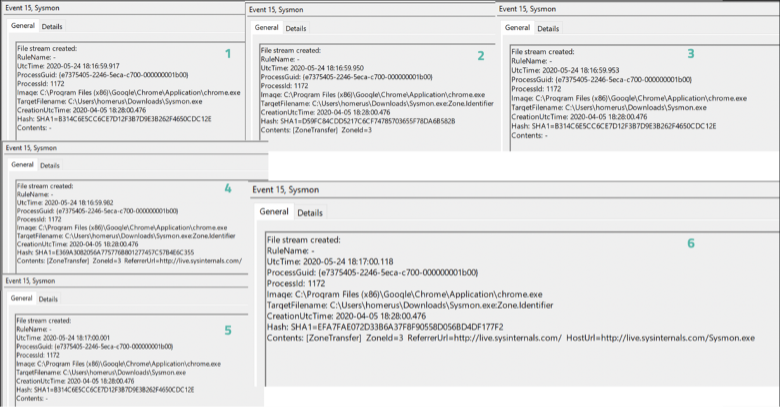Click TargetFilename Downloads\Sysmon.exe line in 18:16:59.917 event

[110, 102]
